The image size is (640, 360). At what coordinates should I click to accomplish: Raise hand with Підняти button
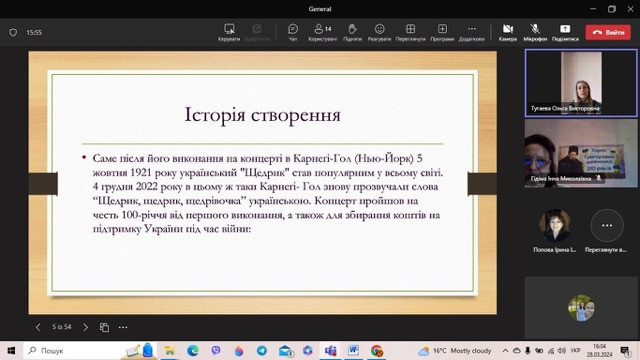[352, 32]
